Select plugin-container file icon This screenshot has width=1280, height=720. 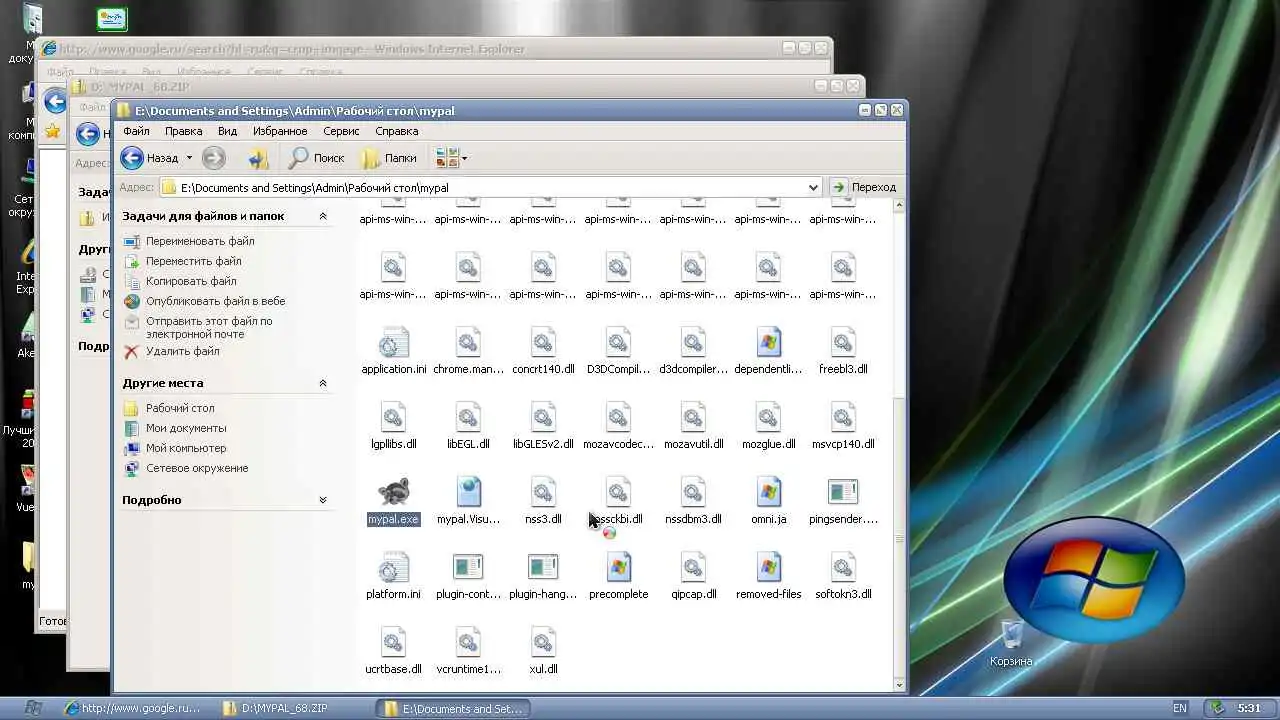pos(468,566)
